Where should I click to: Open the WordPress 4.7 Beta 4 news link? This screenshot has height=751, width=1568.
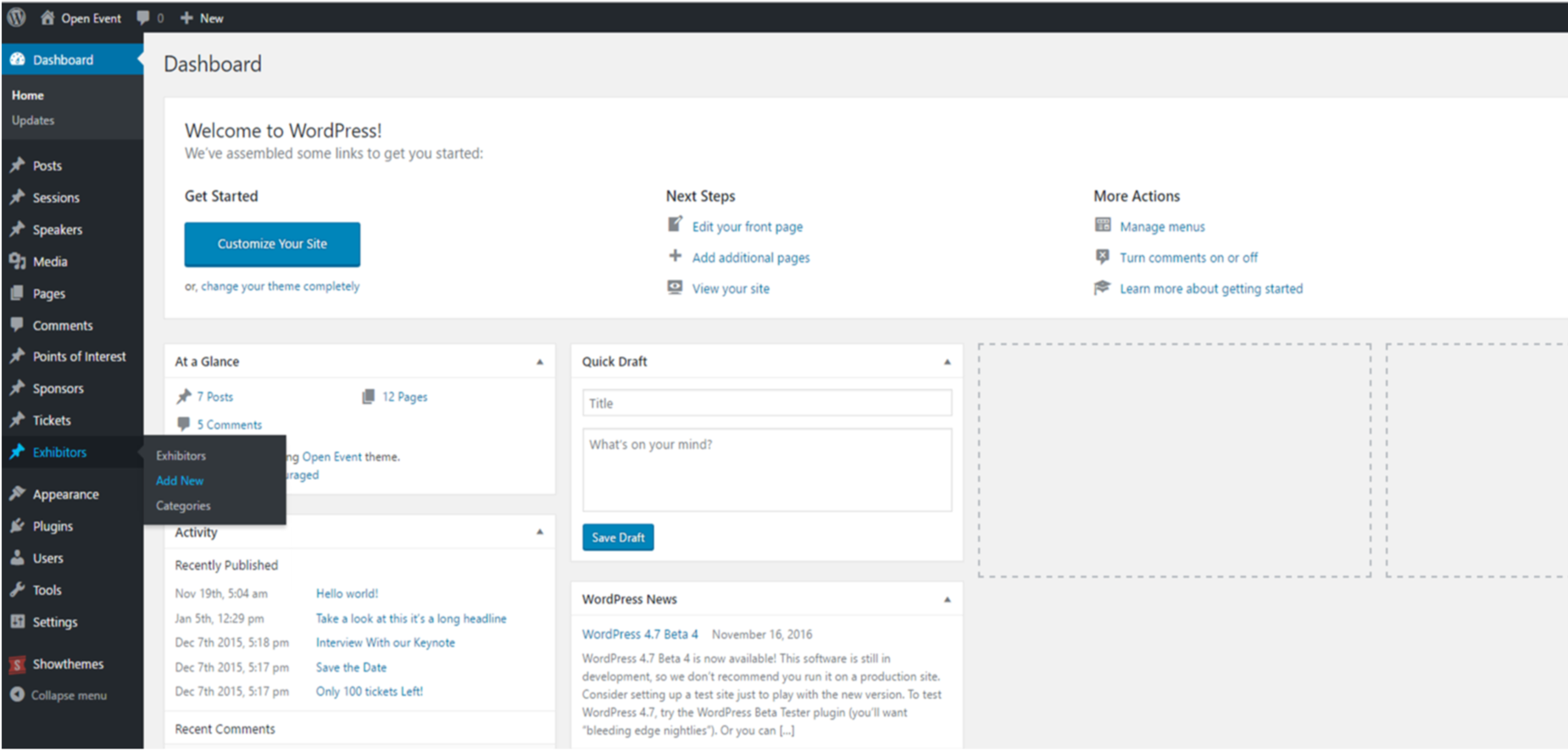click(640, 634)
